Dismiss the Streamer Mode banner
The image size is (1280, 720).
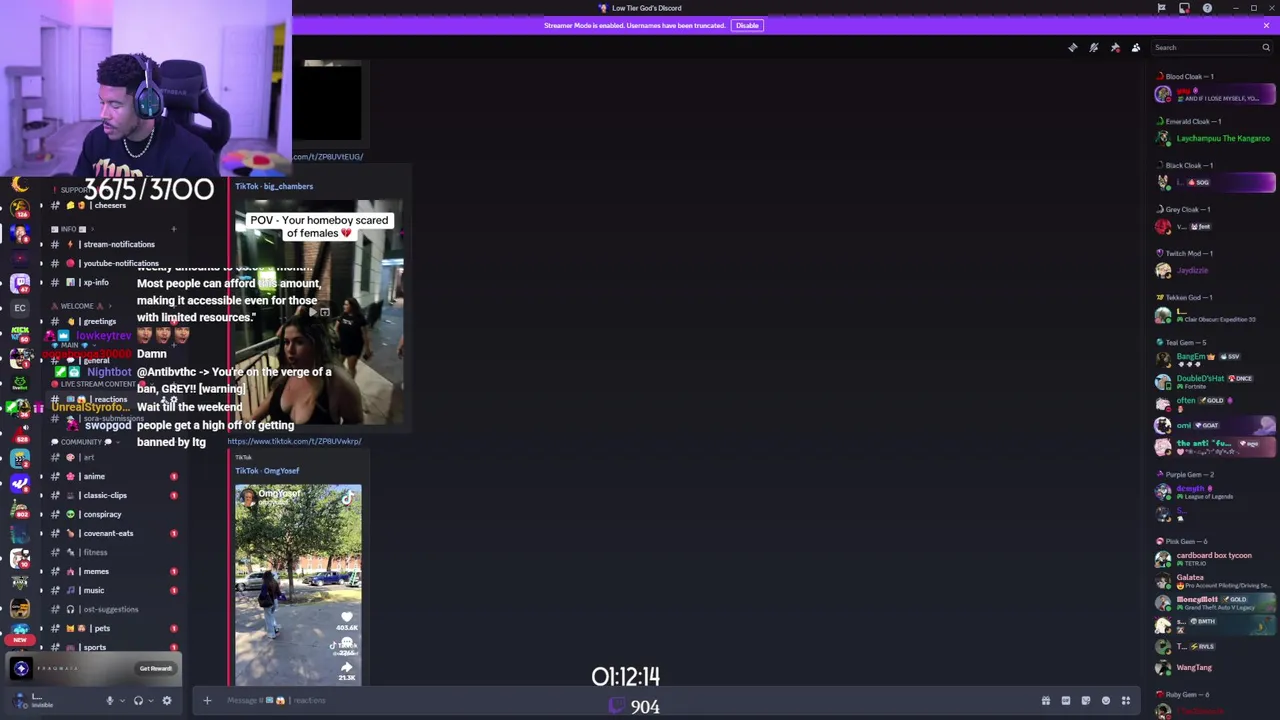click(x=1266, y=25)
